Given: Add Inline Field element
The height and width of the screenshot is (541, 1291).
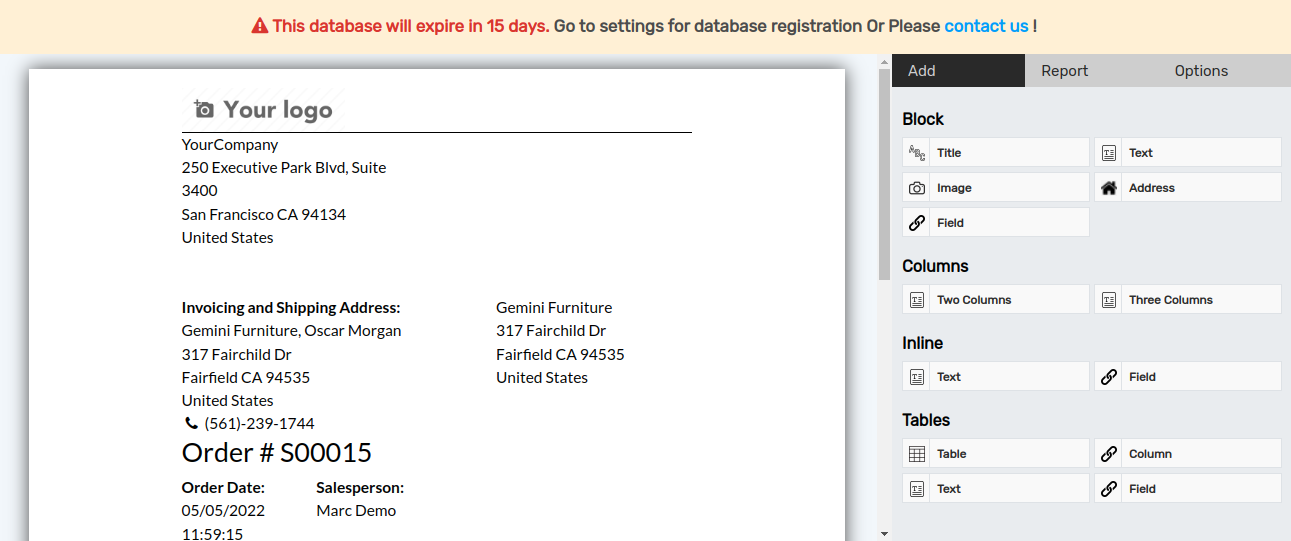Looking at the screenshot, I should [1188, 377].
